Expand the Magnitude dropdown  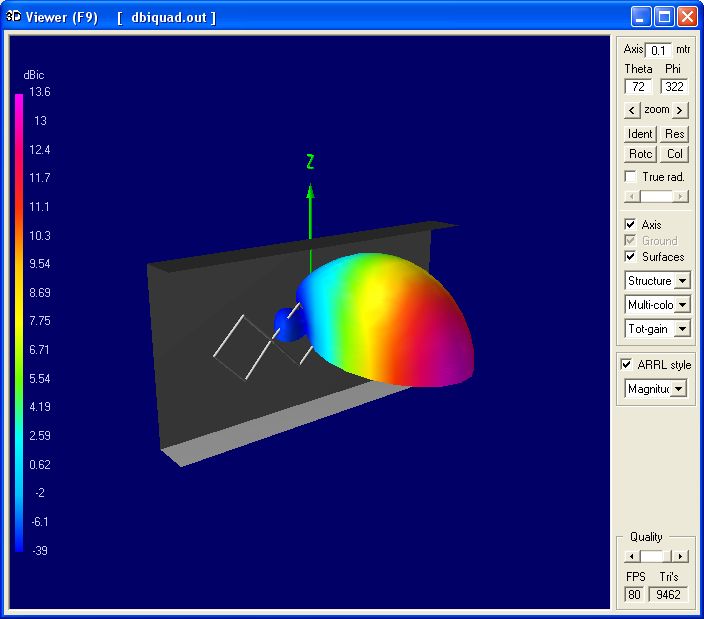click(x=678, y=389)
